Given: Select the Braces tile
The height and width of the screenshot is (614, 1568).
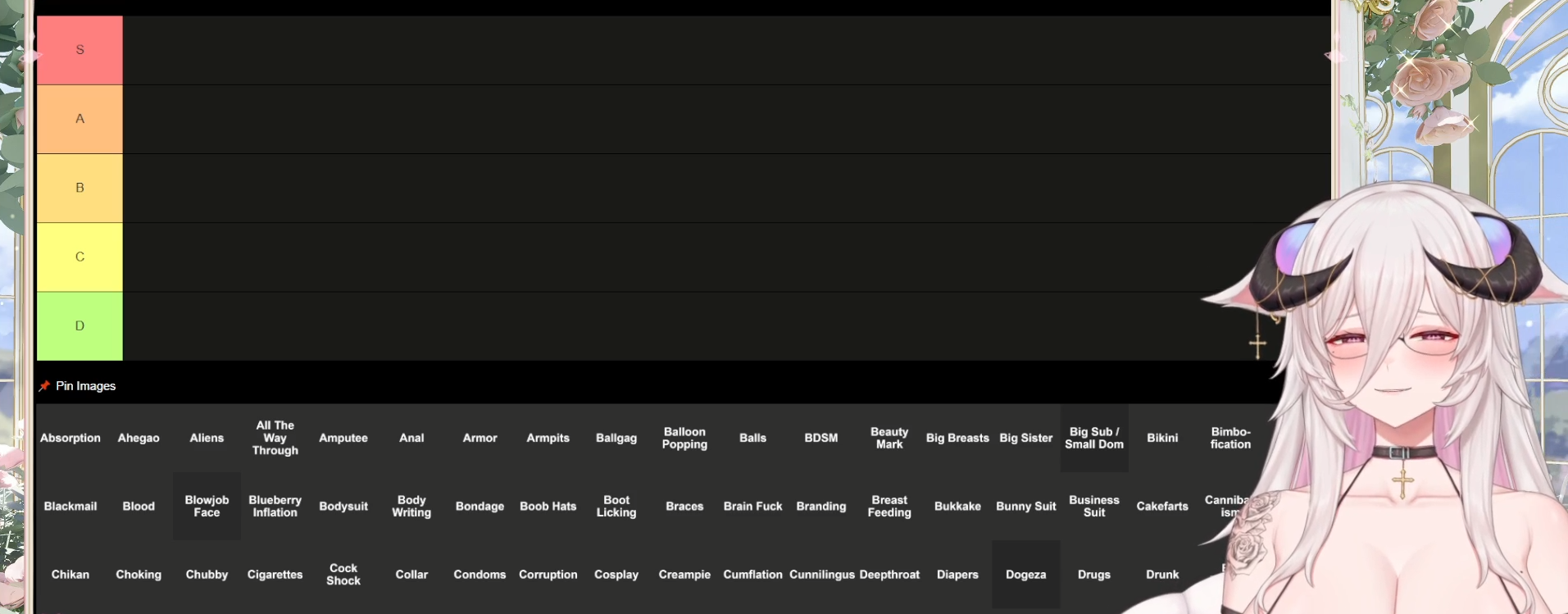Looking at the screenshot, I should (684, 506).
